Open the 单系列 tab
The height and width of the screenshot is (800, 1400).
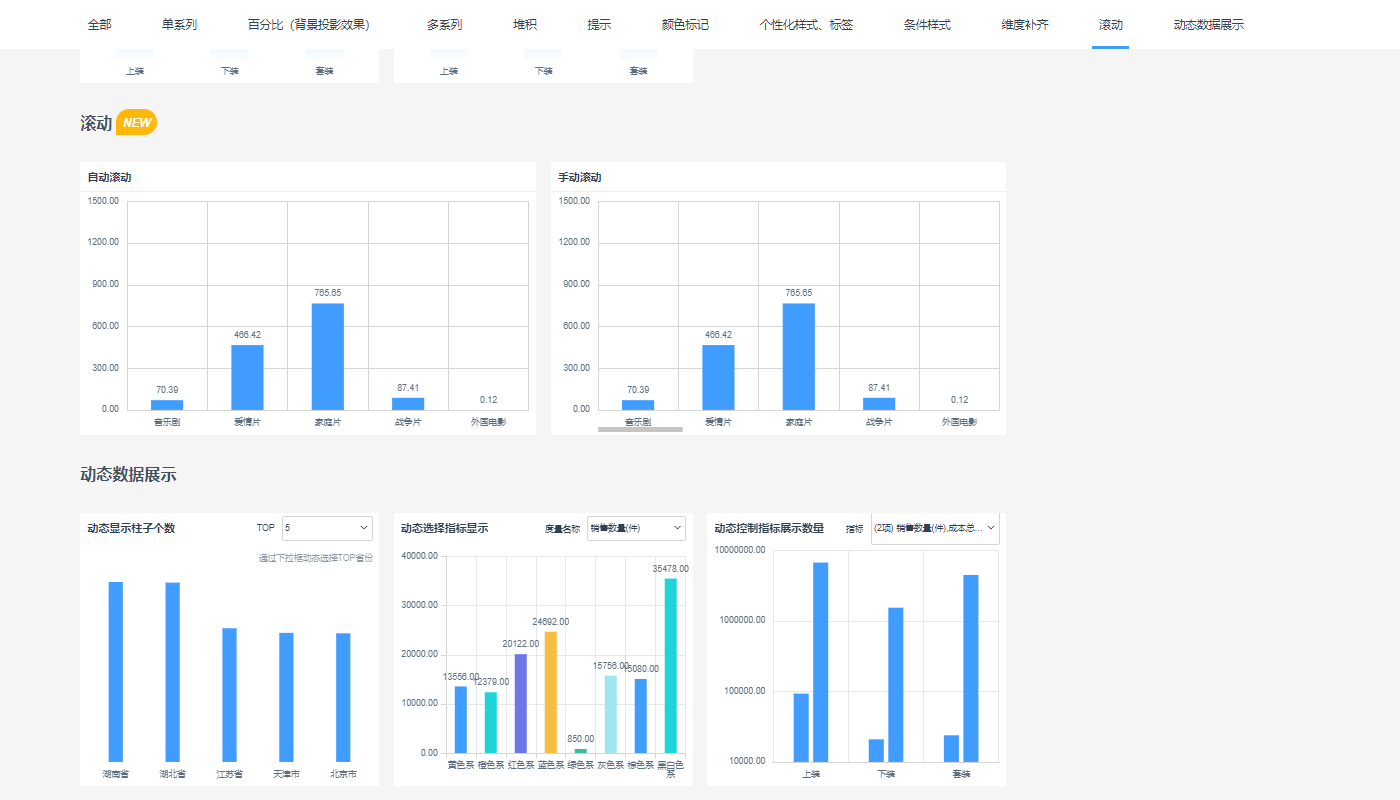pyautogui.click(x=179, y=25)
